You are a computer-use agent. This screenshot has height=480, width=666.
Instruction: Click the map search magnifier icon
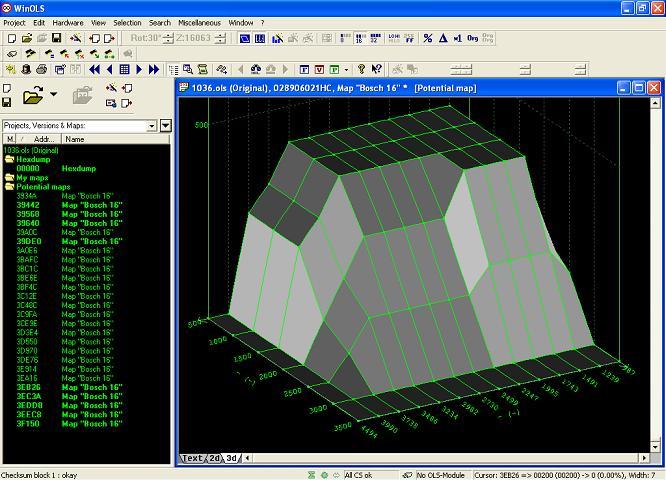[188, 69]
